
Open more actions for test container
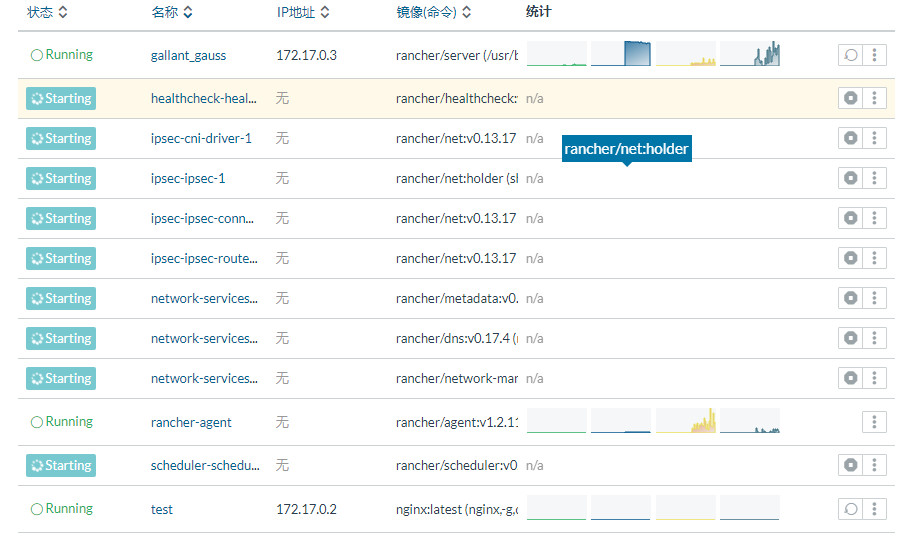point(874,509)
